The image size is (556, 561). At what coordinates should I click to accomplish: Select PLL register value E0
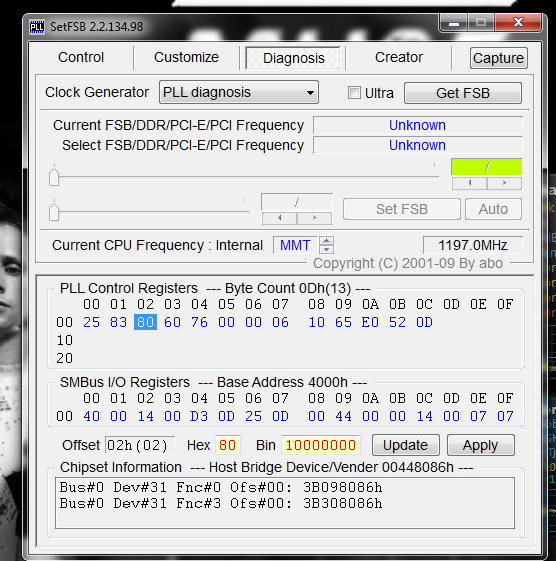tap(370, 322)
